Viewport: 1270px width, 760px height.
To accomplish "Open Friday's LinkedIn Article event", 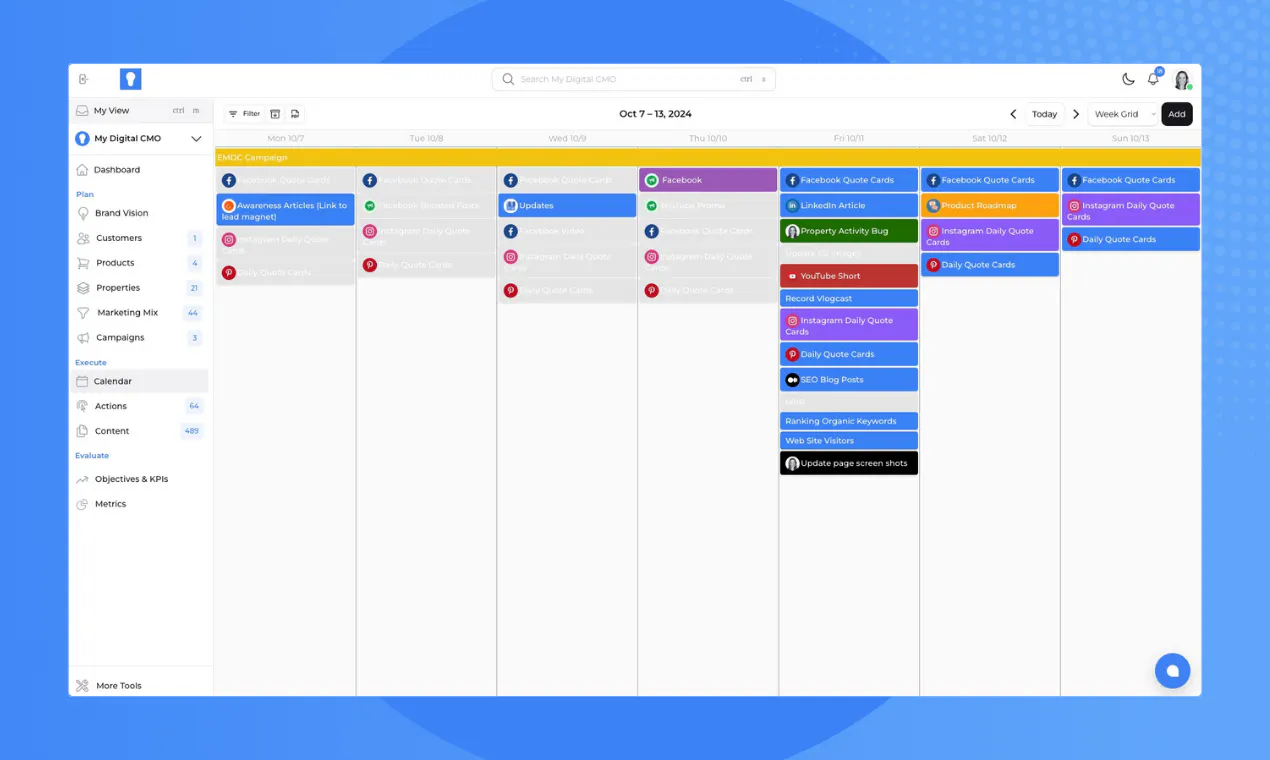I will [849, 206].
